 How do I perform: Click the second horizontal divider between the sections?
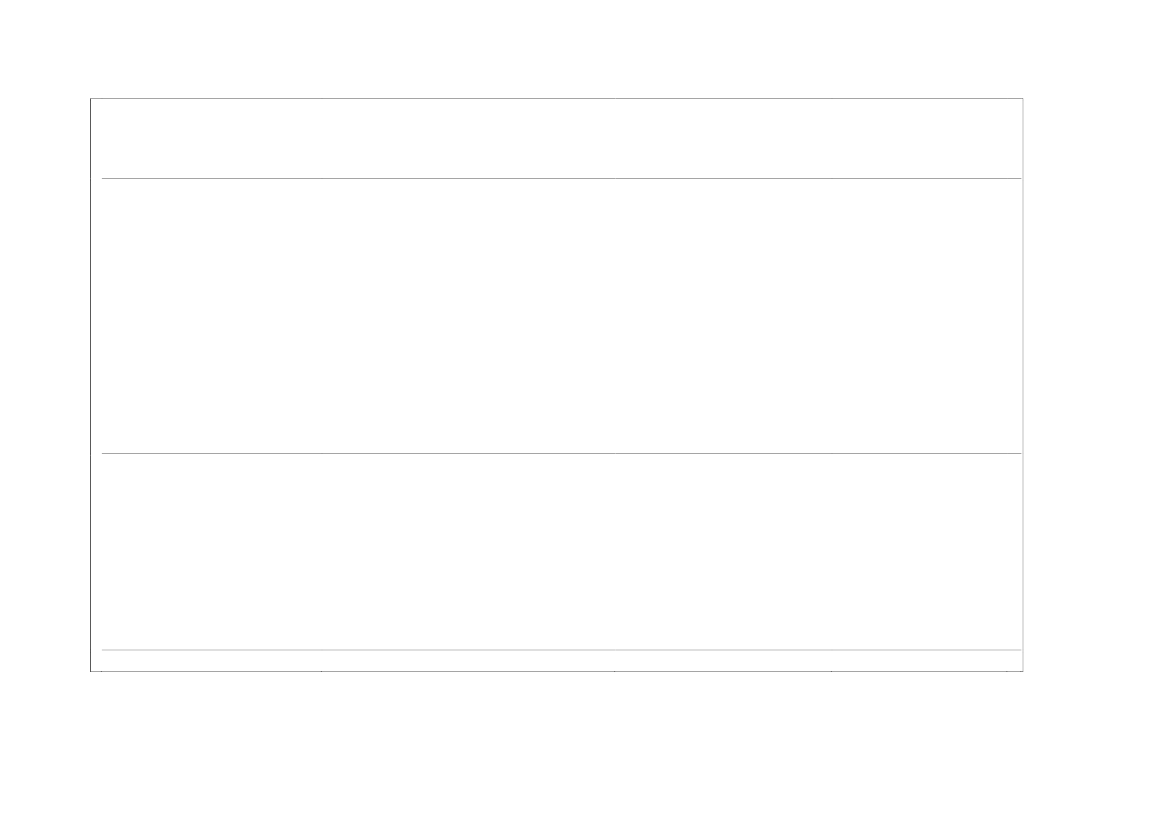[556, 453]
